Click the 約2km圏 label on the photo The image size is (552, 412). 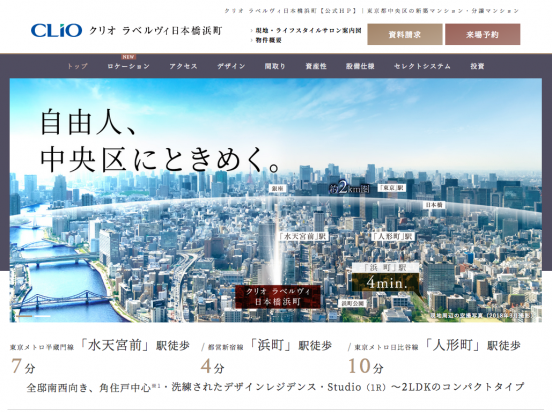349,188
